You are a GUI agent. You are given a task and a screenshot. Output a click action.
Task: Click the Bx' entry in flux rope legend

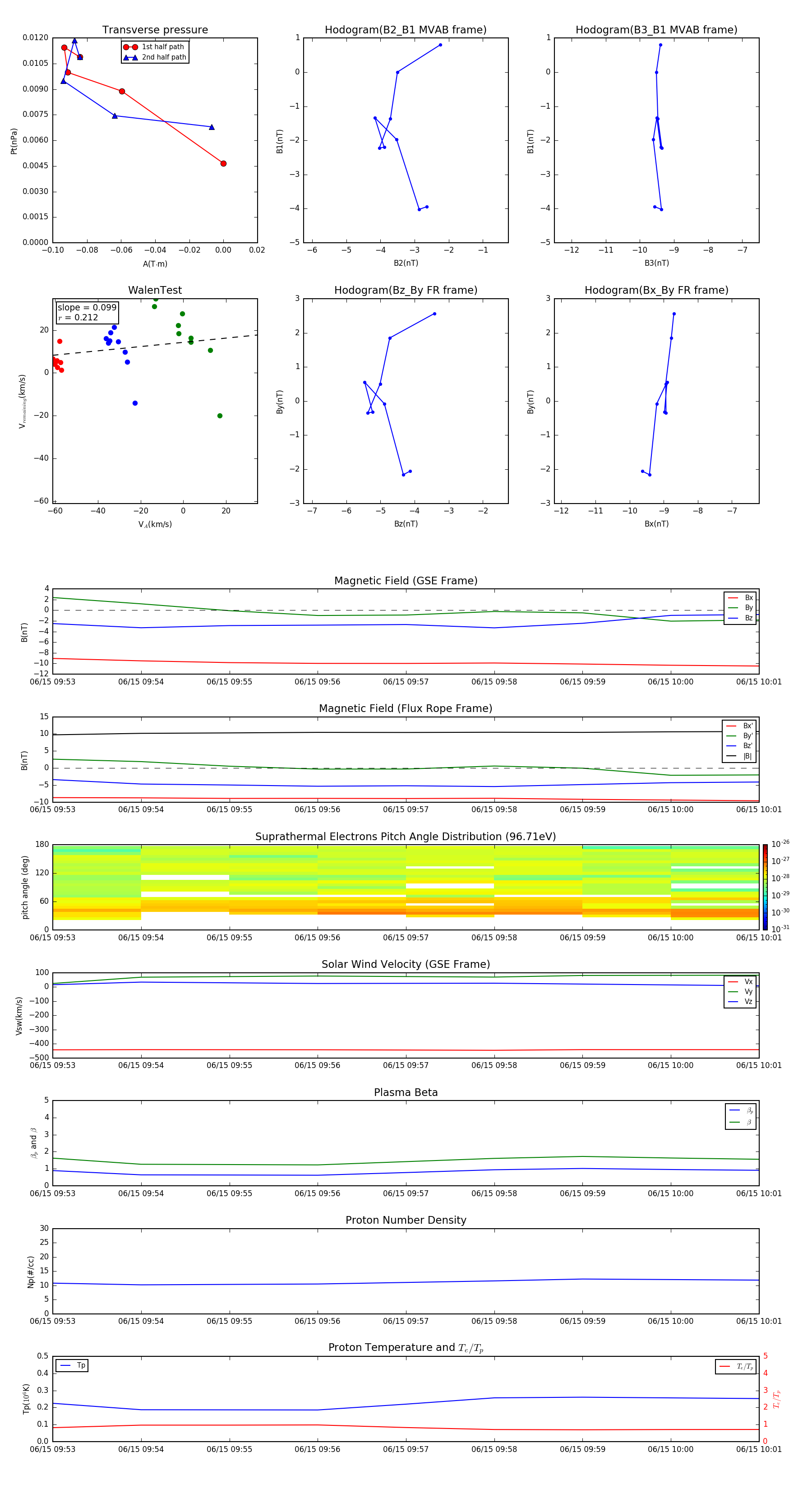point(739,726)
